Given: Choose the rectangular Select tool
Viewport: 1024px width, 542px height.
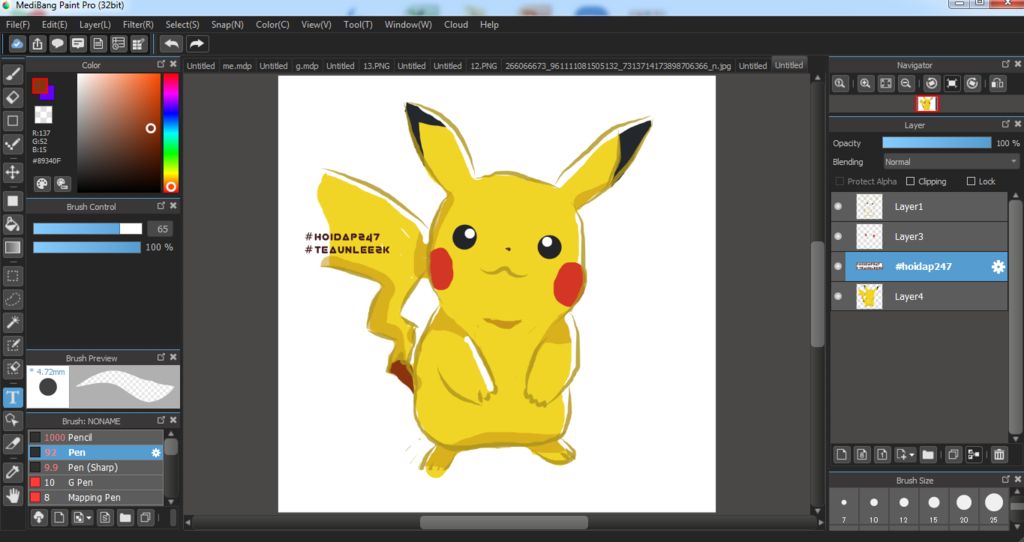Looking at the screenshot, I should tap(12, 276).
